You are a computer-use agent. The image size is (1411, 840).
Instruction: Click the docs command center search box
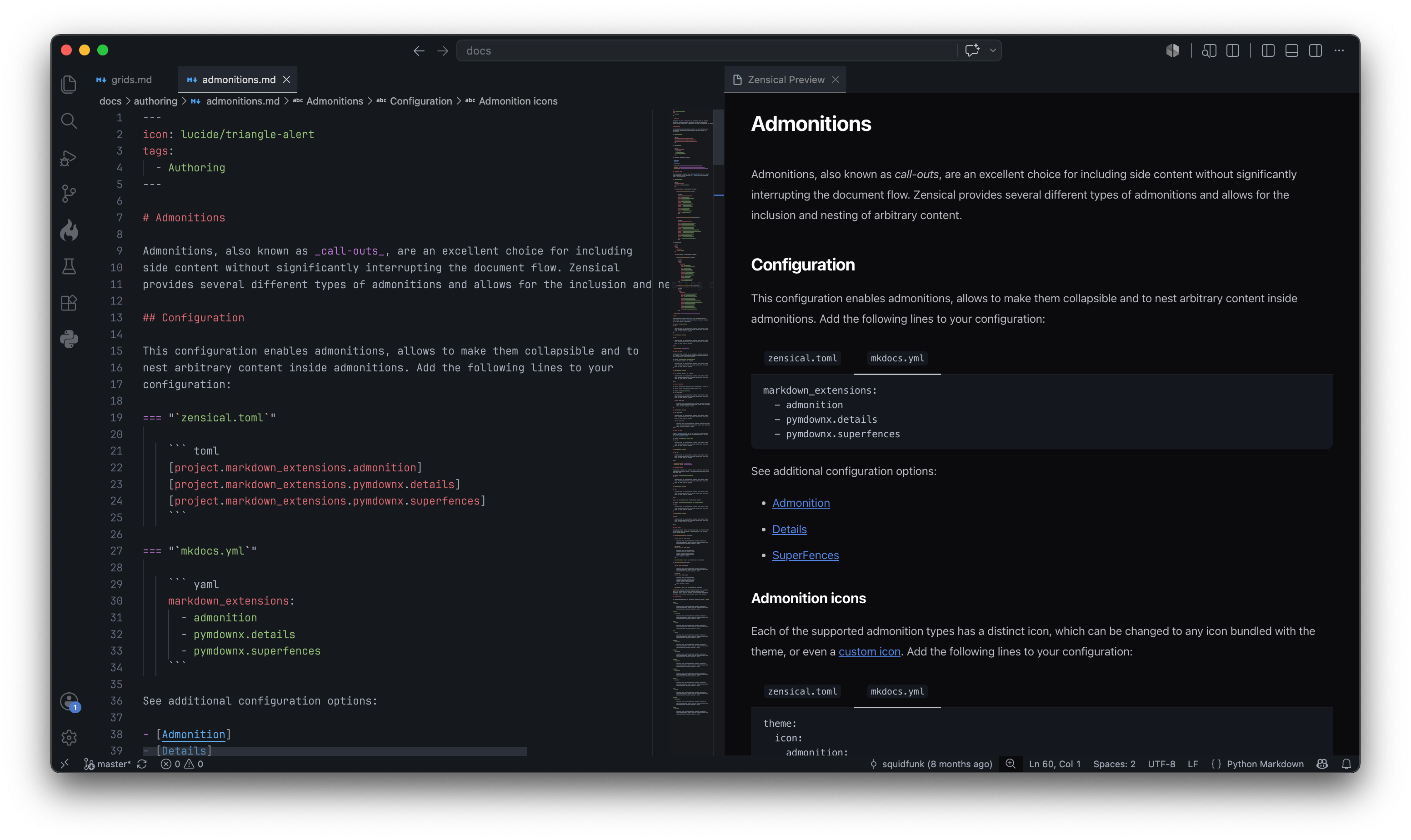(707, 51)
